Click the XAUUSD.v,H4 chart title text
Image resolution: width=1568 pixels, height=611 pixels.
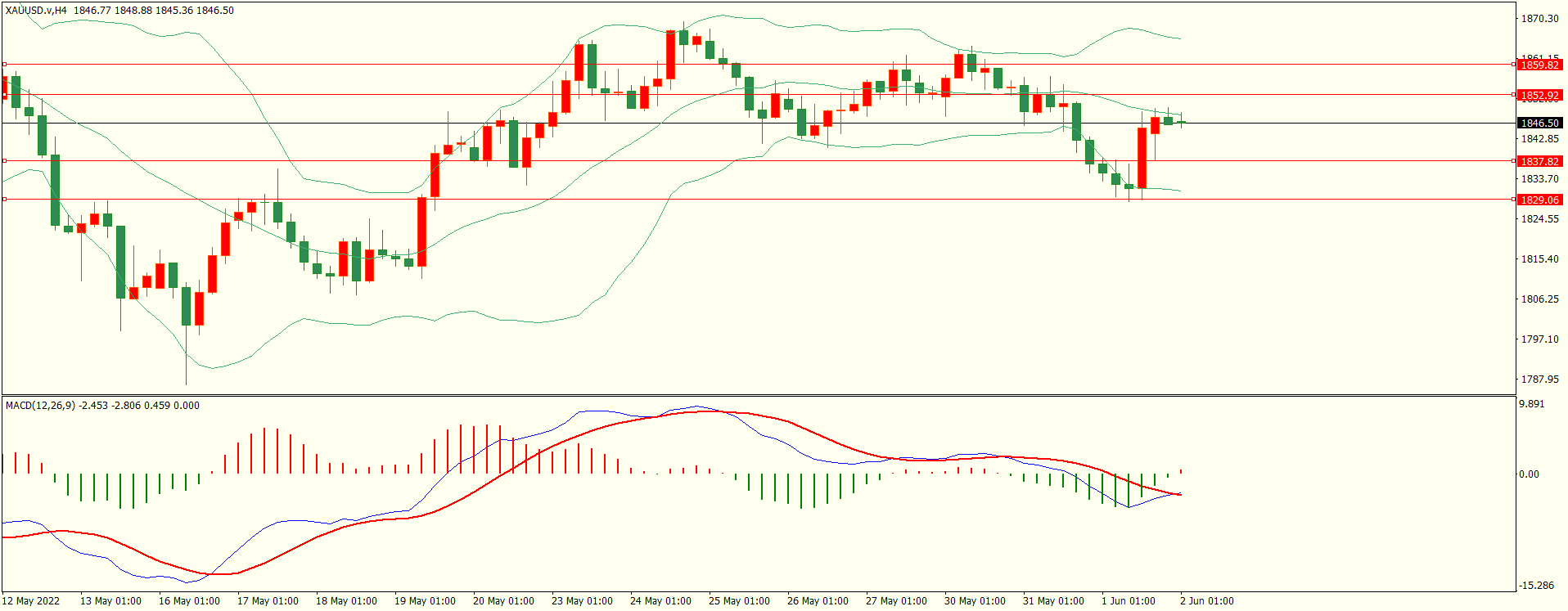(36, 11)
